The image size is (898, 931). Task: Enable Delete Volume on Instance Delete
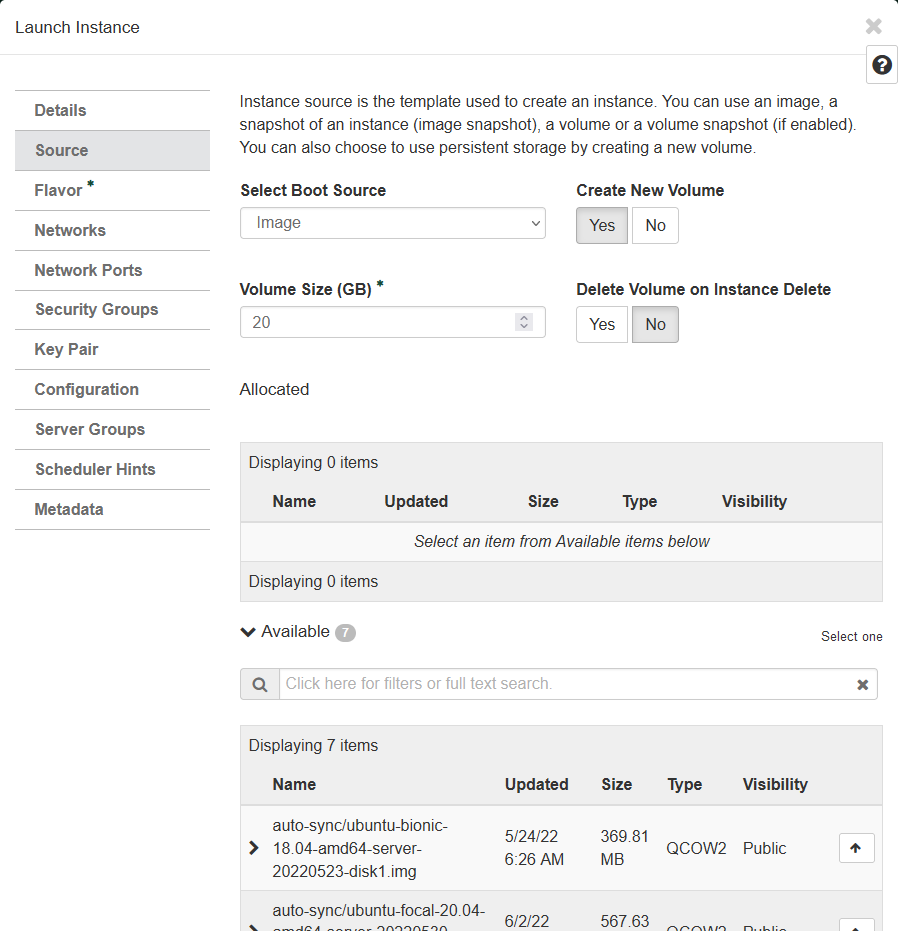click(602, 324)
